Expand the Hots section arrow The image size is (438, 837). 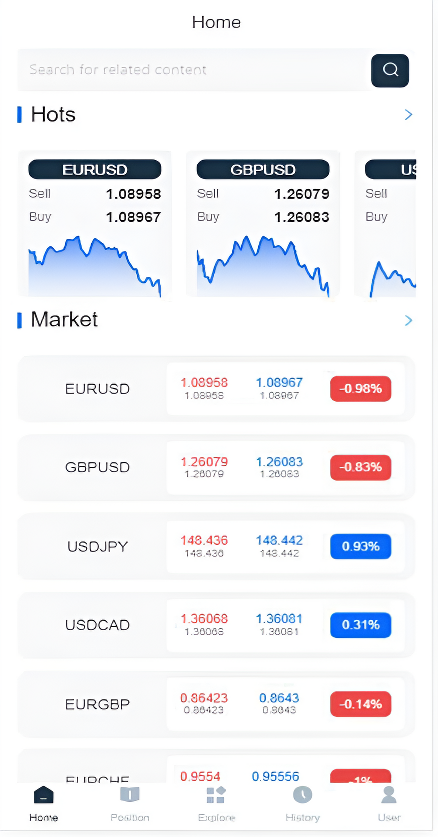tap(408, 114)
